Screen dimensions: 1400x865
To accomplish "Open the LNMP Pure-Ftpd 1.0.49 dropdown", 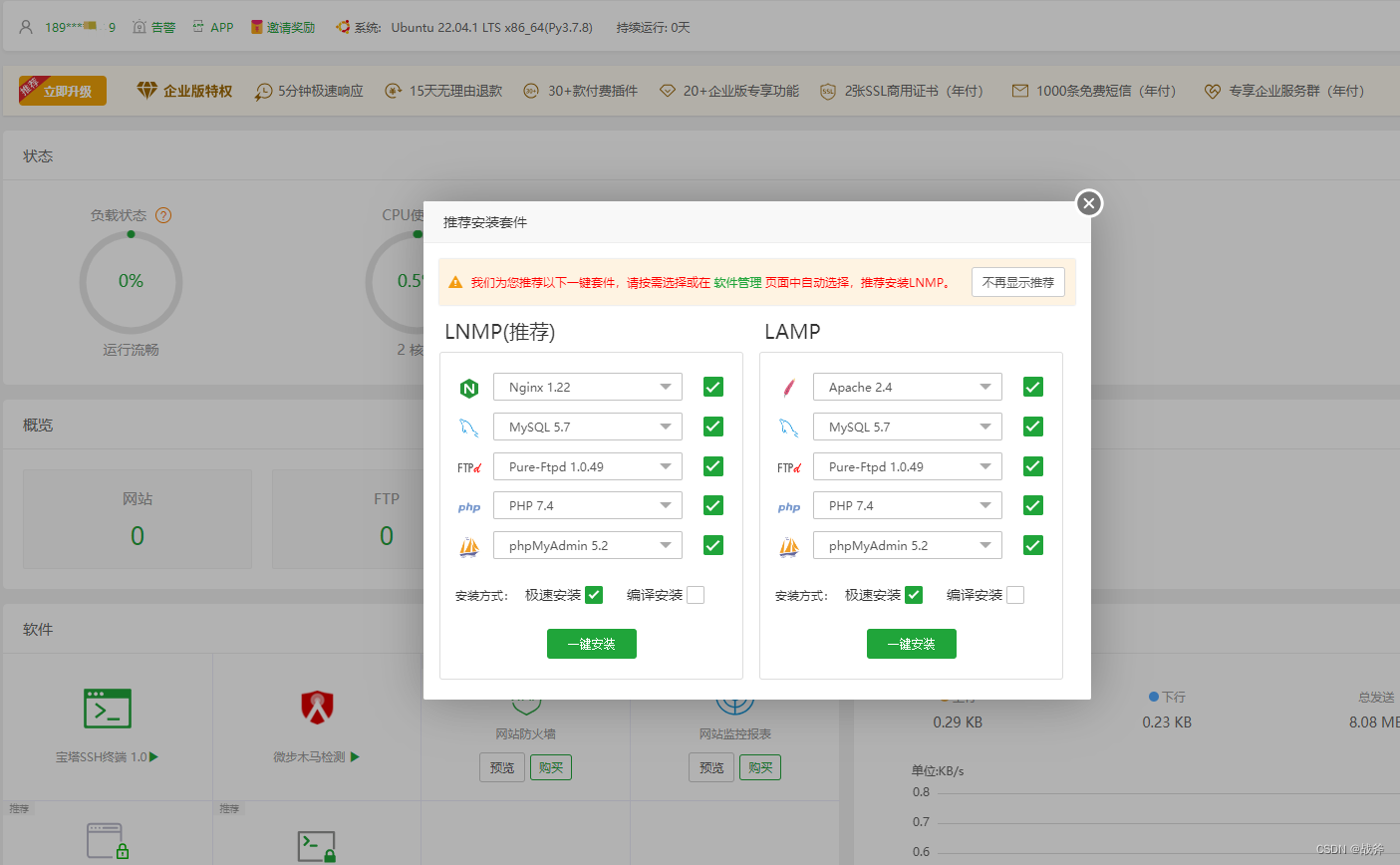I will point(588,466).
